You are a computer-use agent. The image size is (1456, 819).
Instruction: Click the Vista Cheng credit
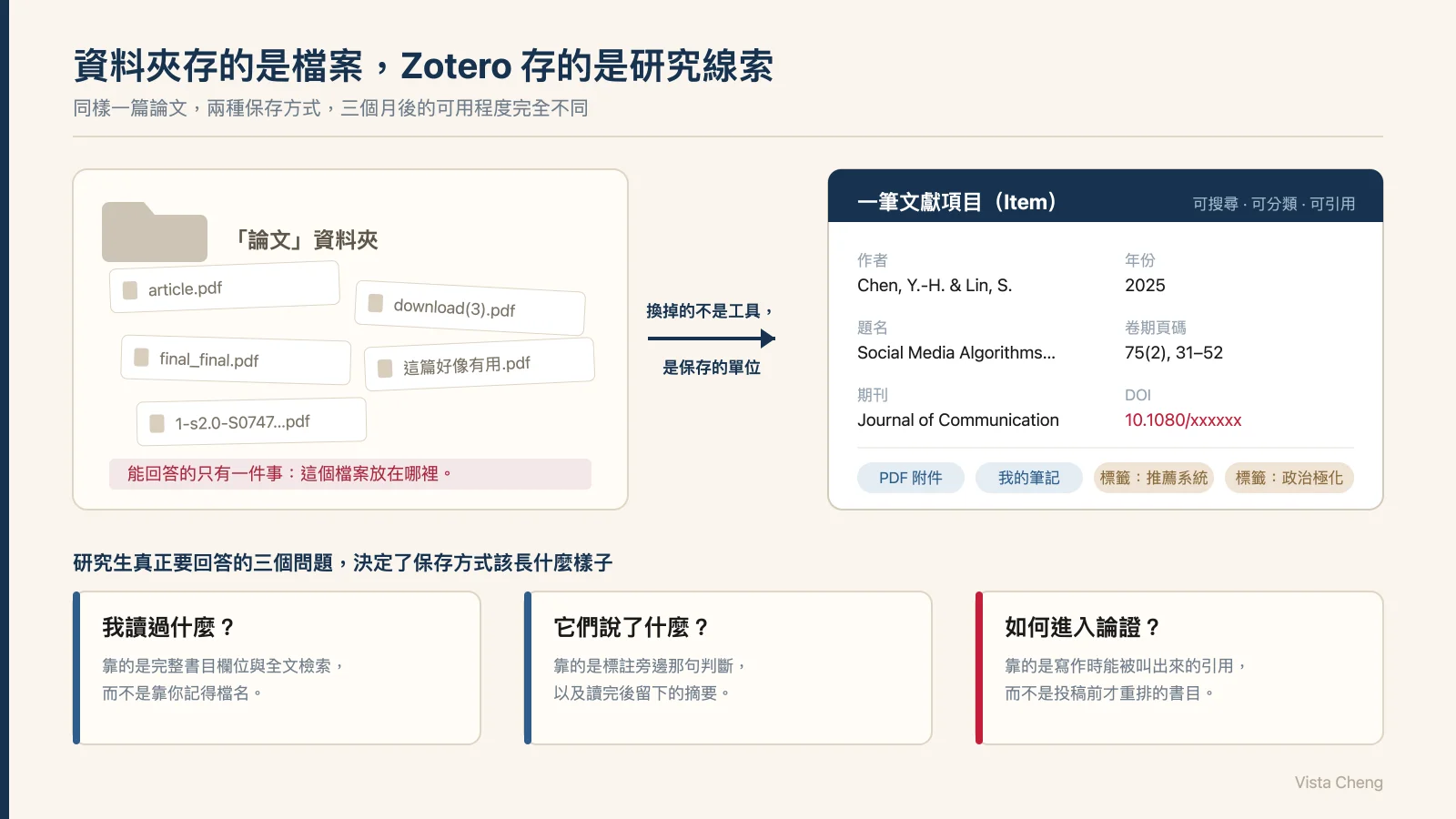tap(1339, 783)
